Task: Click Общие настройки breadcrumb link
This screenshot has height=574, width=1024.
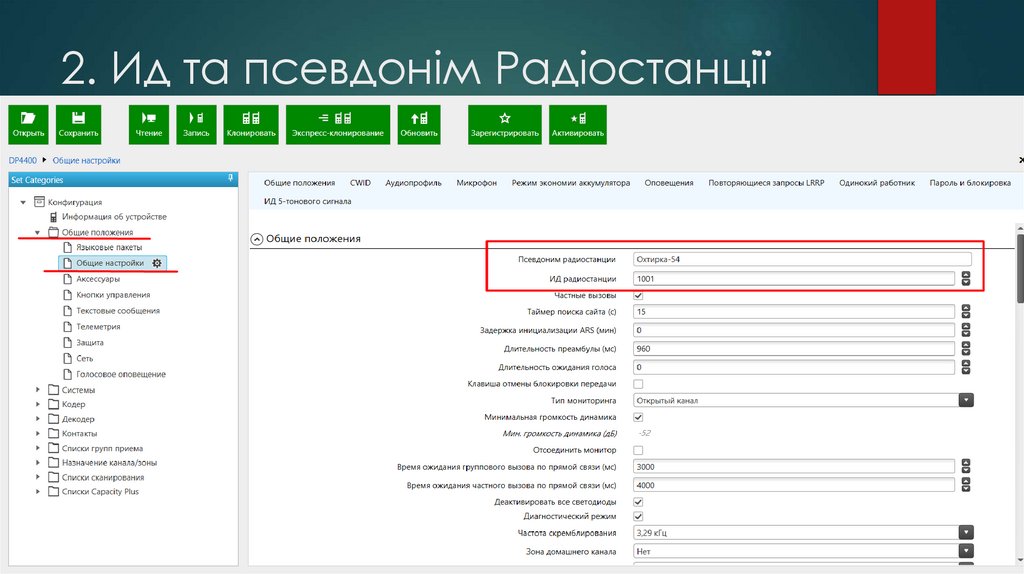Action: [x=86, y=160]
